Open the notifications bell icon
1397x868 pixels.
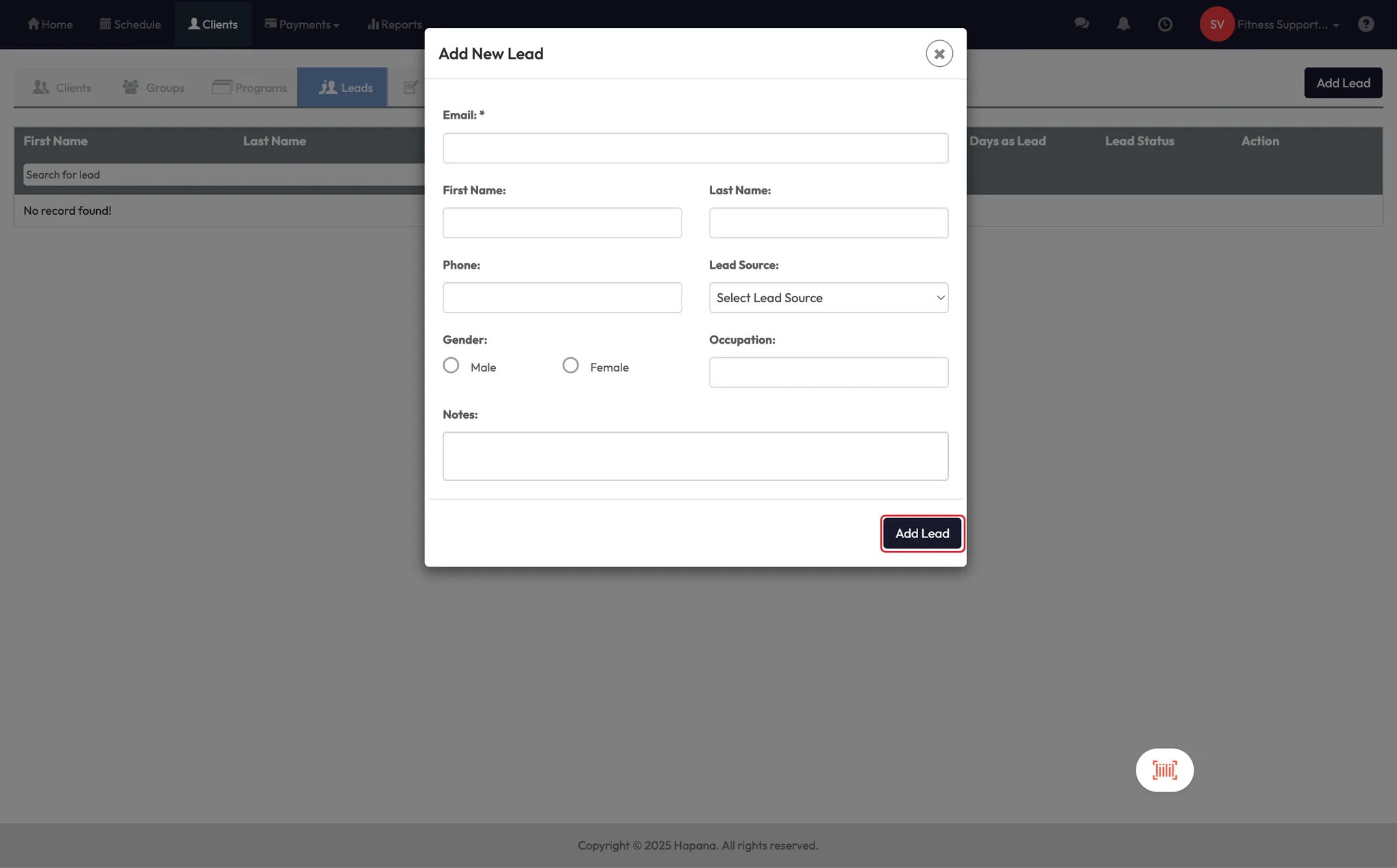(1123, 24)
